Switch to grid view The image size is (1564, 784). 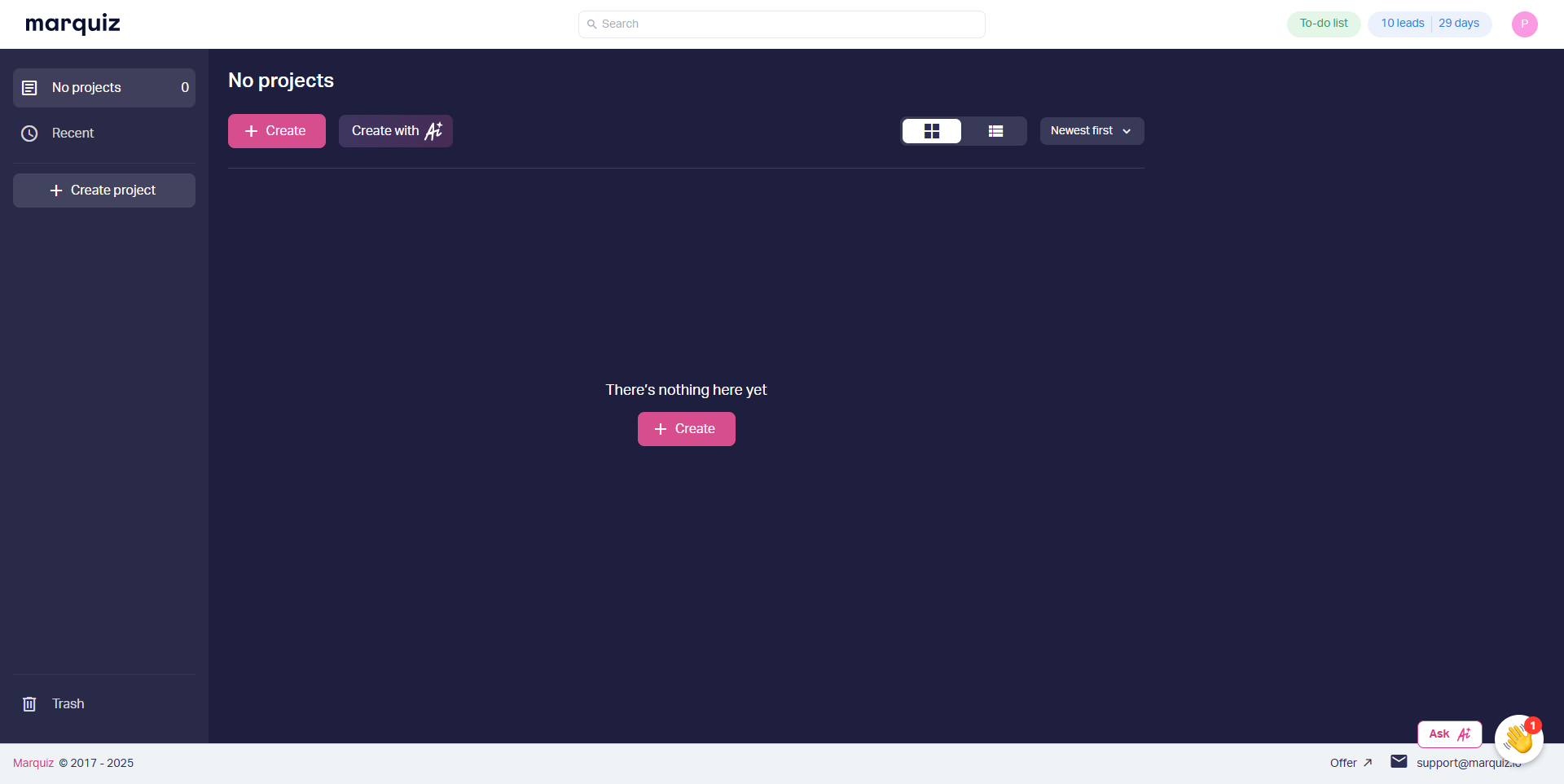tap(932, 131)
